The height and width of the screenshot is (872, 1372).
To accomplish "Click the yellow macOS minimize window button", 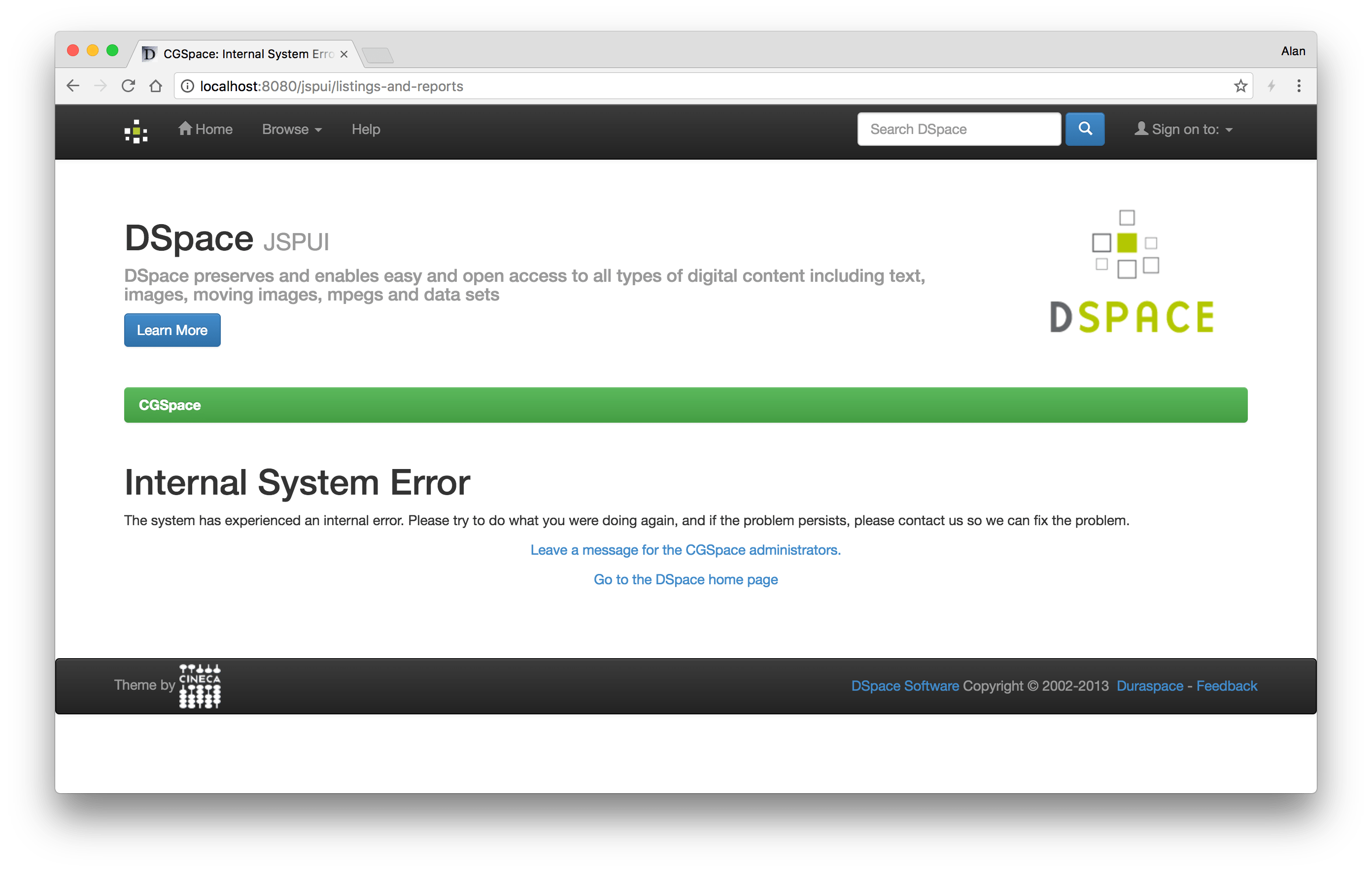I will click(92, 51).
